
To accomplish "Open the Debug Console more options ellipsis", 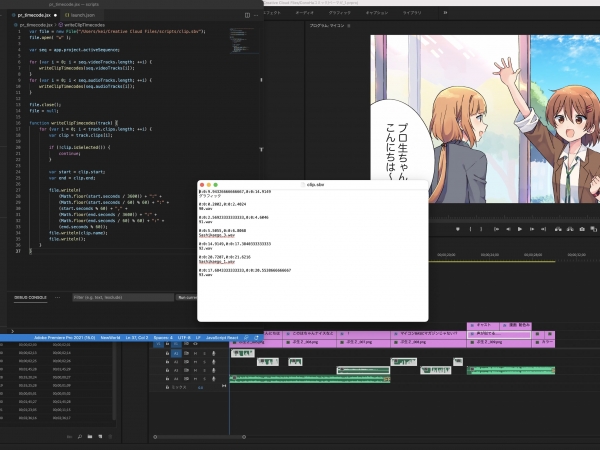I will pyautogui.click(x=57, y=297).
